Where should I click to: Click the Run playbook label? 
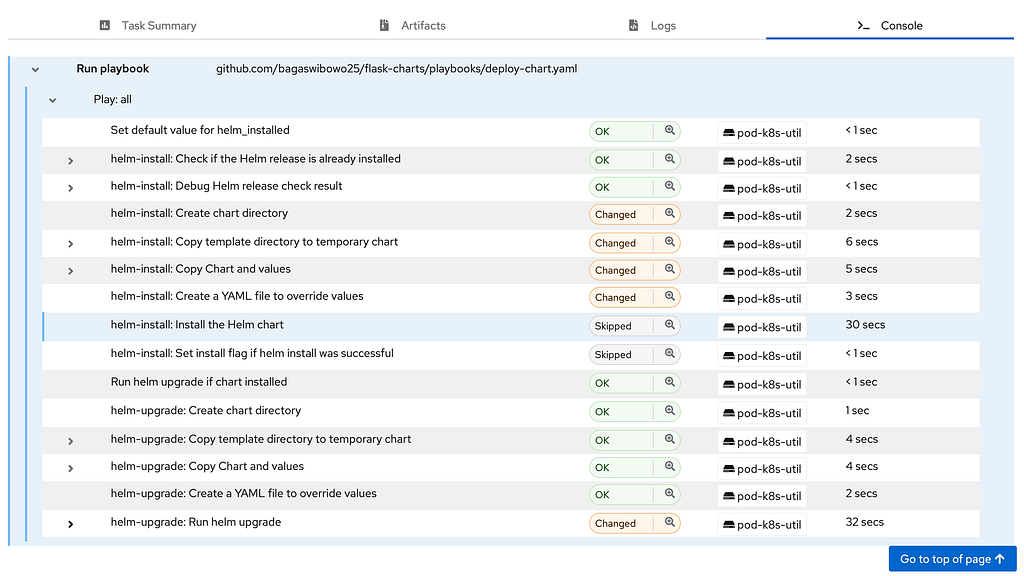click(x=112, y=69)
